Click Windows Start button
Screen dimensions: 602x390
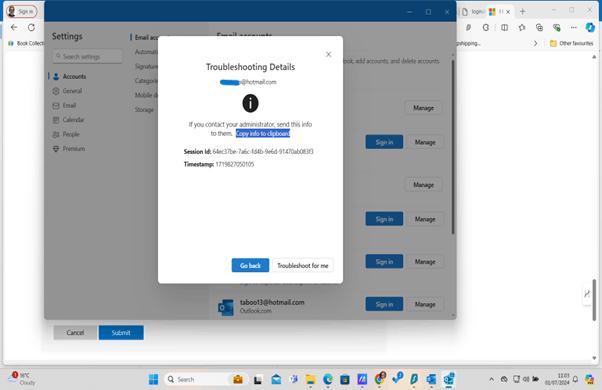[x=153, y=379]
